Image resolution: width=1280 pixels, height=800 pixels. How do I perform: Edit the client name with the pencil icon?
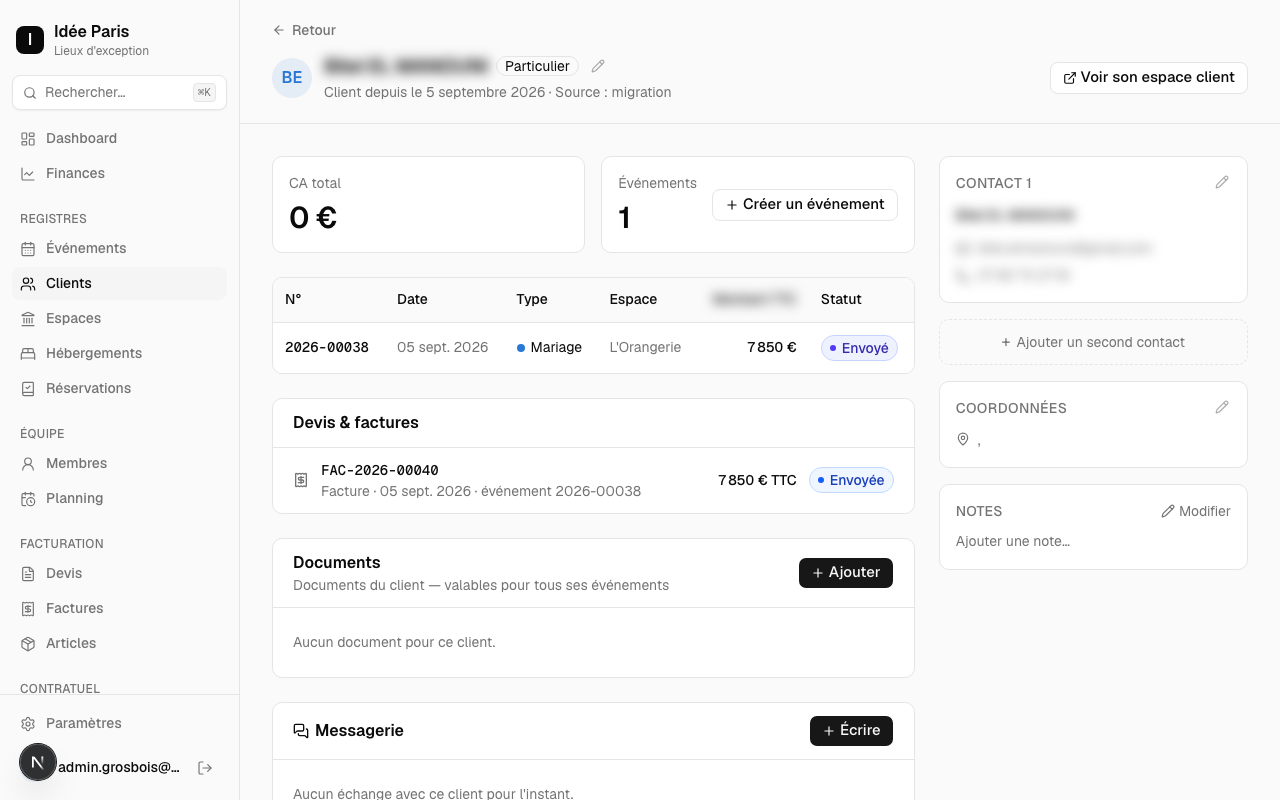coord(598,66)
